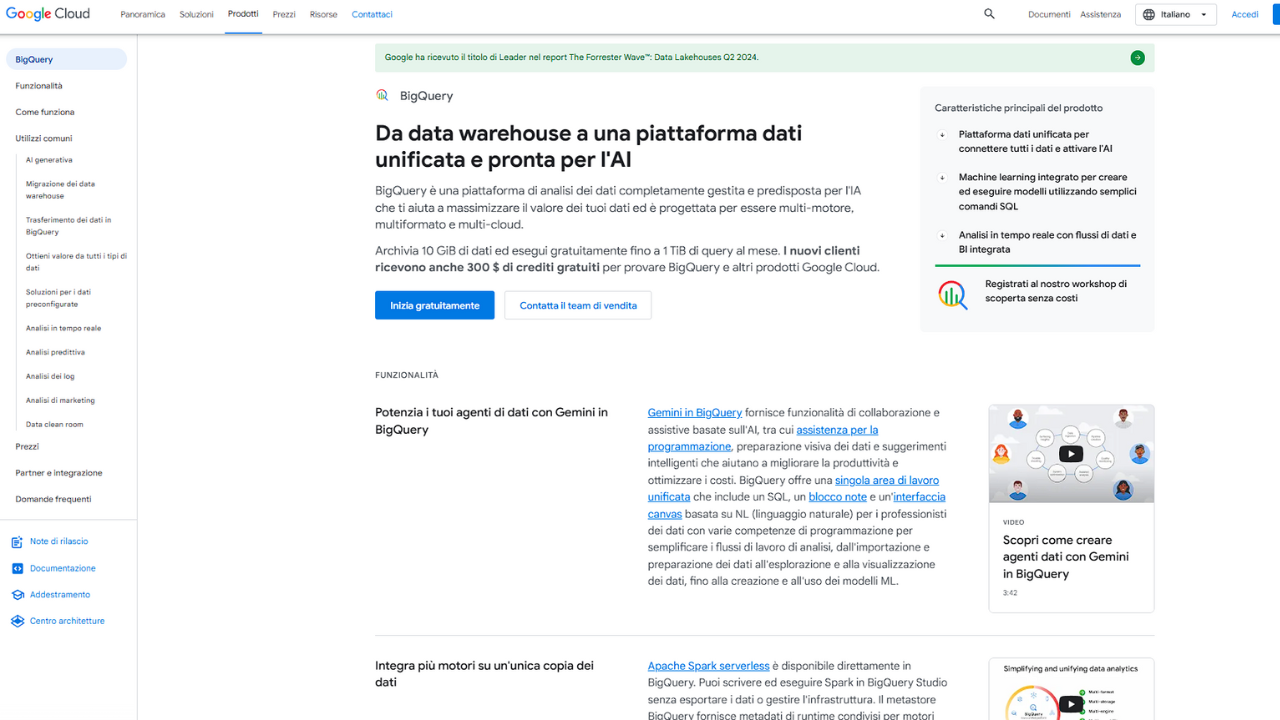Click Contatta il team di vendita button
Screen dimensions: 1280x720
pyautogui.click(x=577, y=305)
